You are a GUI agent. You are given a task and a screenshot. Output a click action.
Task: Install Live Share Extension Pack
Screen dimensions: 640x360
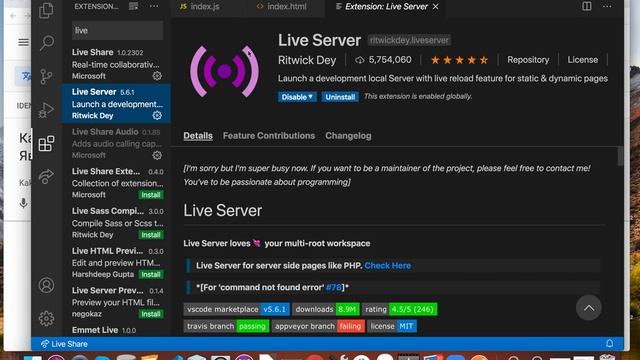click(151, 195)
